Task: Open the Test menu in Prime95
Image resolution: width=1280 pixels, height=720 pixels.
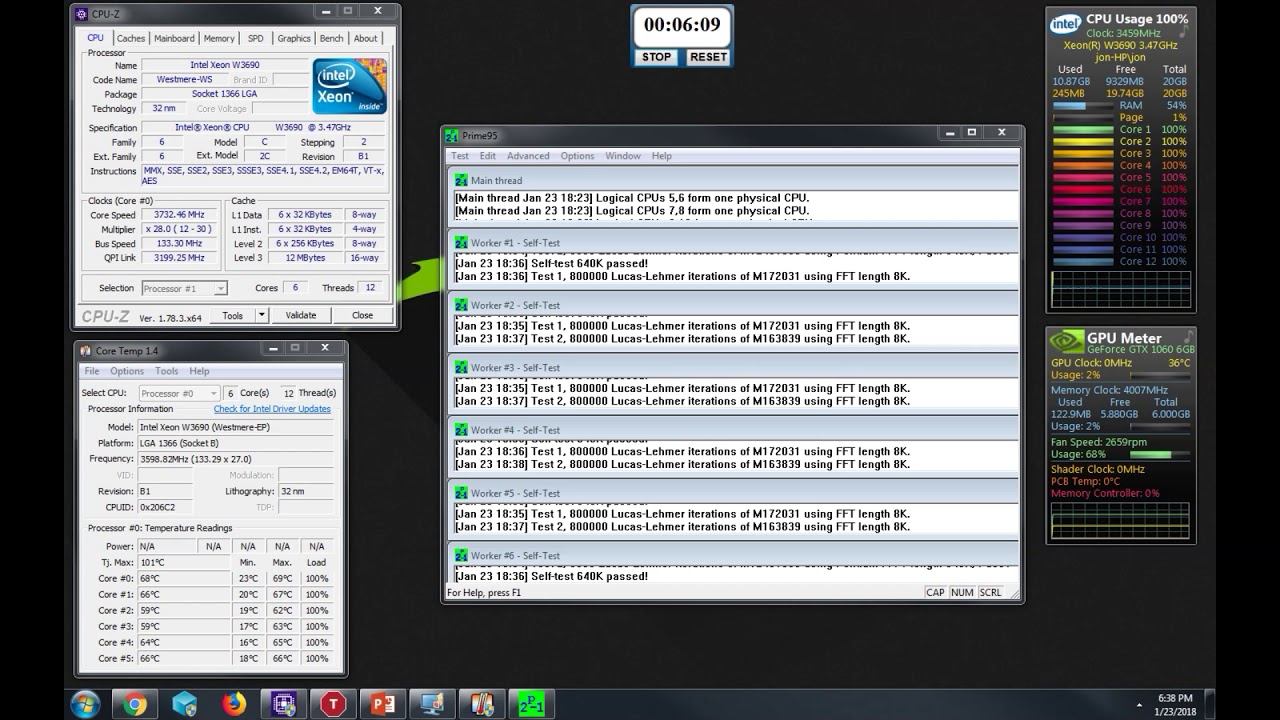Action: coord(460,156)
